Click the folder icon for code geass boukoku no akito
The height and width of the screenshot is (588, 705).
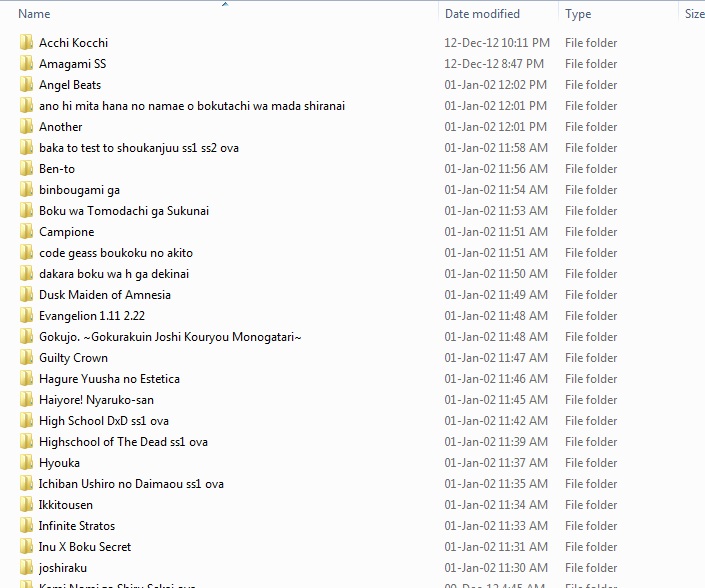pyautogui.click(x=27, y=253)
